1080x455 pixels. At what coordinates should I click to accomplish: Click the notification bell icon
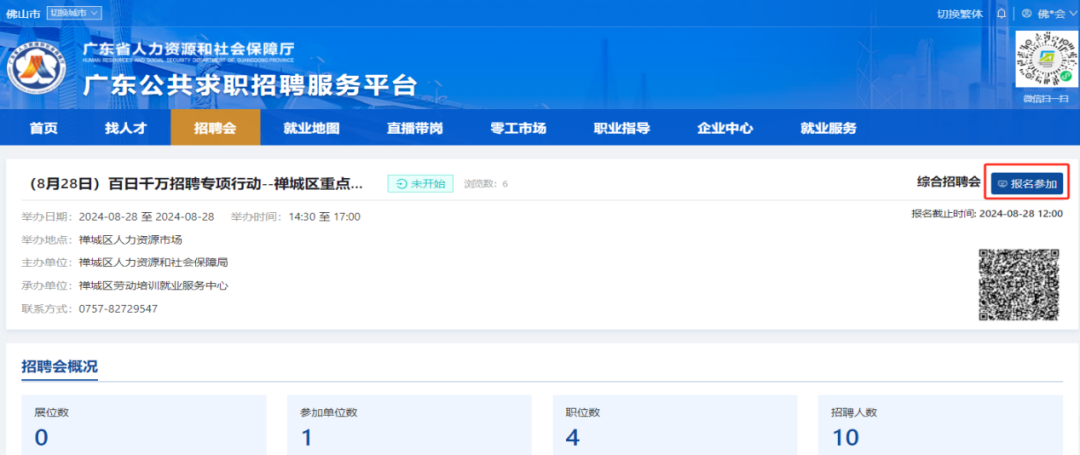[x=1001, y=13]
